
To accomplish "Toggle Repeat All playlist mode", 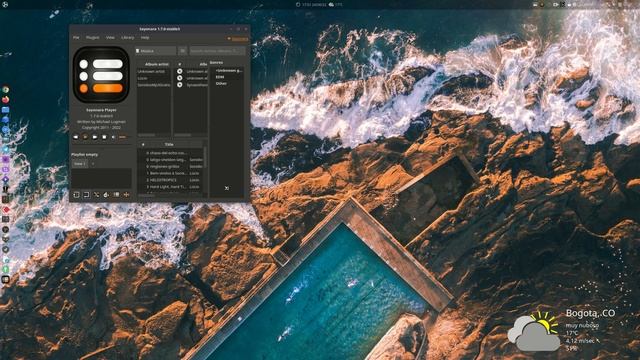I will (86, 195).
